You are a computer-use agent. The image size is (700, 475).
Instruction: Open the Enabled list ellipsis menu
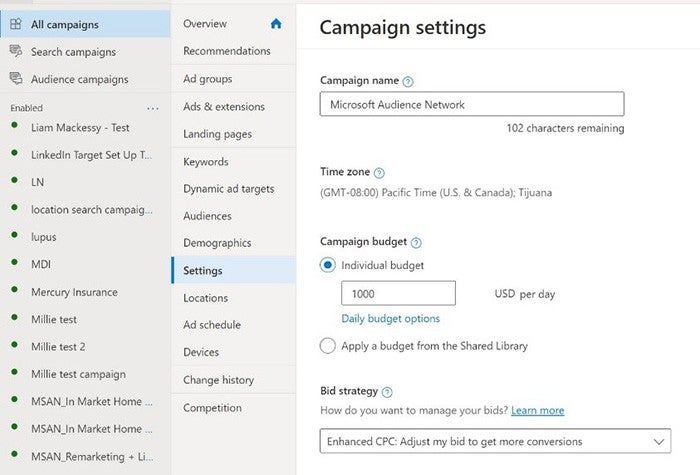coord(153,108)
